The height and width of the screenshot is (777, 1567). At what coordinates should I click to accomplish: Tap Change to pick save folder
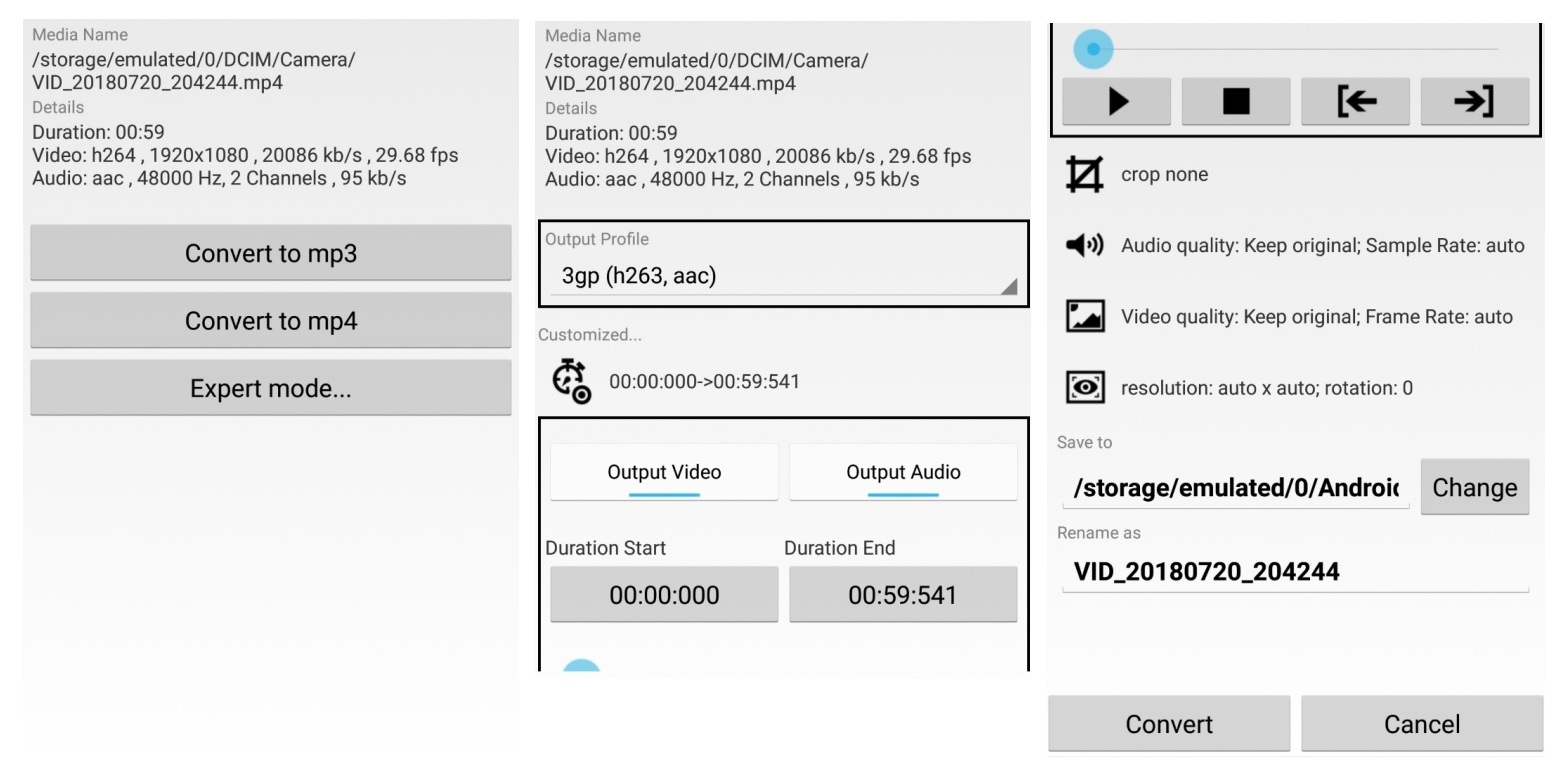1475,487
